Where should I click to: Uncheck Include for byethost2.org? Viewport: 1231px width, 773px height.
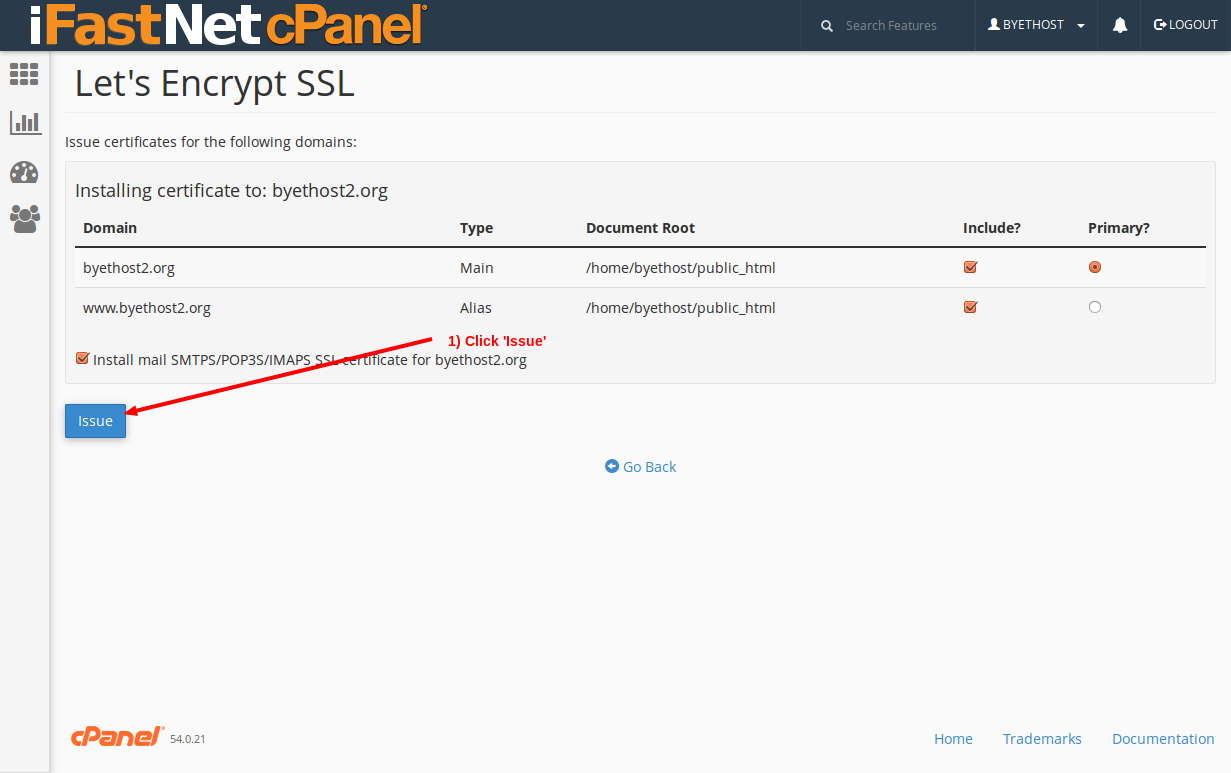click(970, 267)
